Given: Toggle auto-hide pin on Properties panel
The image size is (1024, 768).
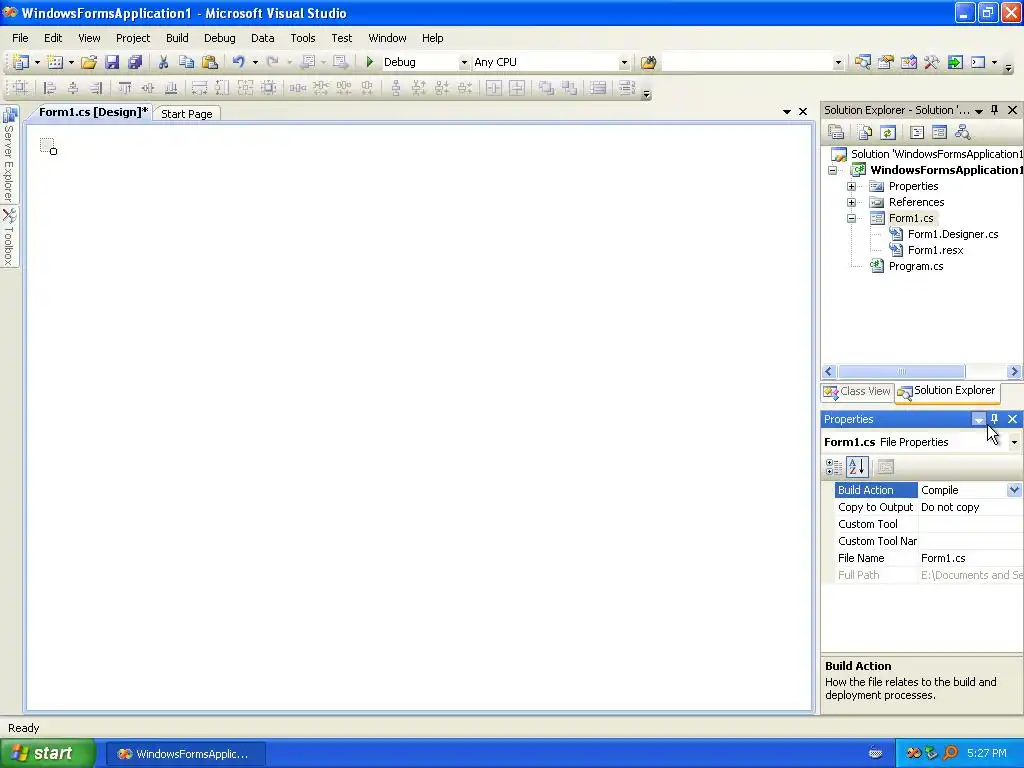Looking at the screenshot, I should pyautogui.click(x=995, y=419).
